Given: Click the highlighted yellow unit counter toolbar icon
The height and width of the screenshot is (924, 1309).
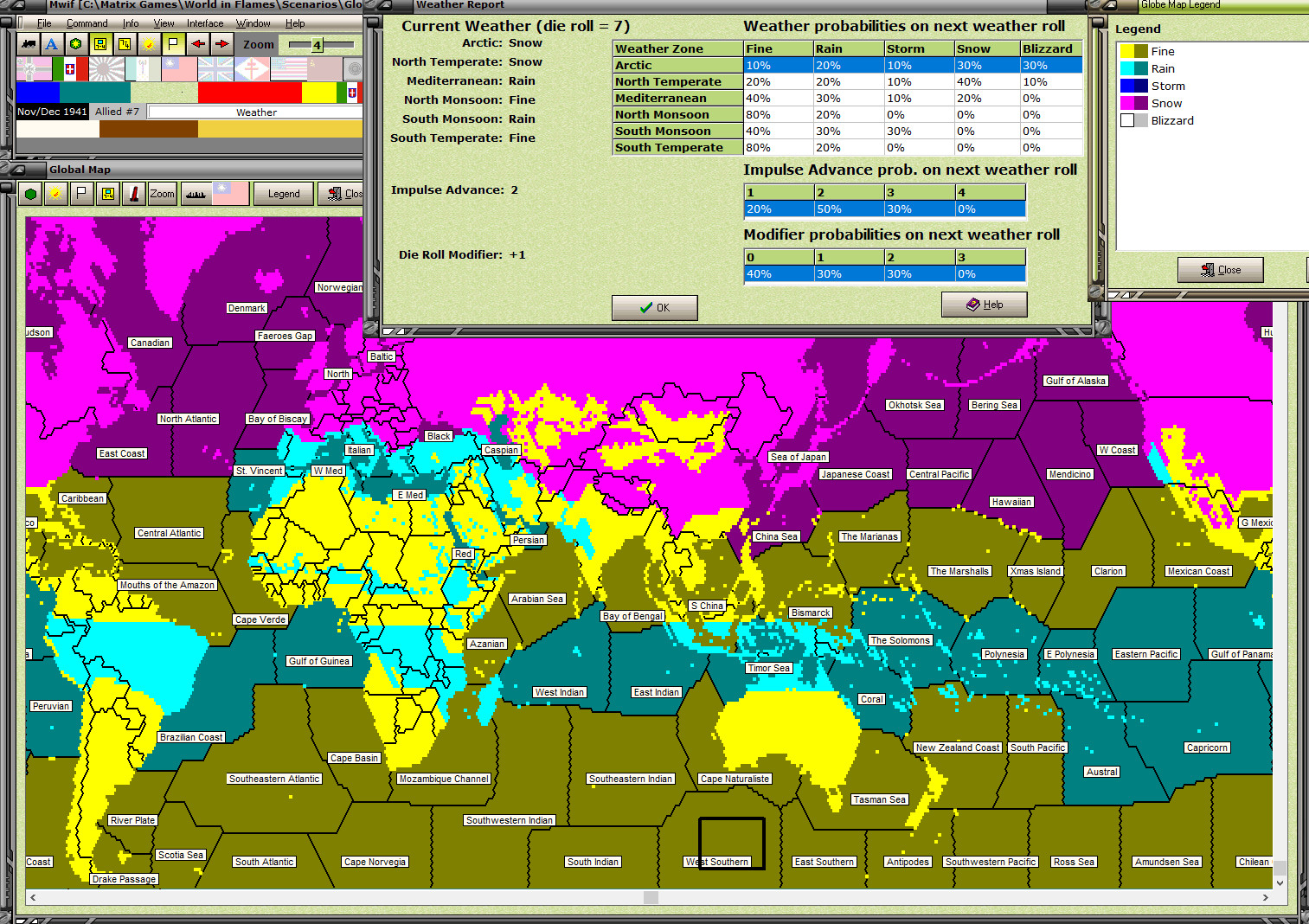Looking at the screenshot, I should tap(100, 44).
